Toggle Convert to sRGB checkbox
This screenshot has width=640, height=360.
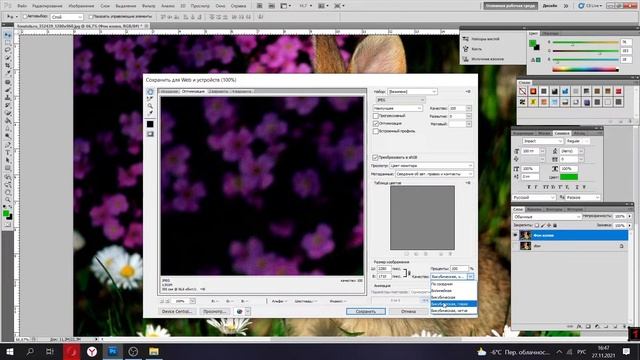click(375, 157)
